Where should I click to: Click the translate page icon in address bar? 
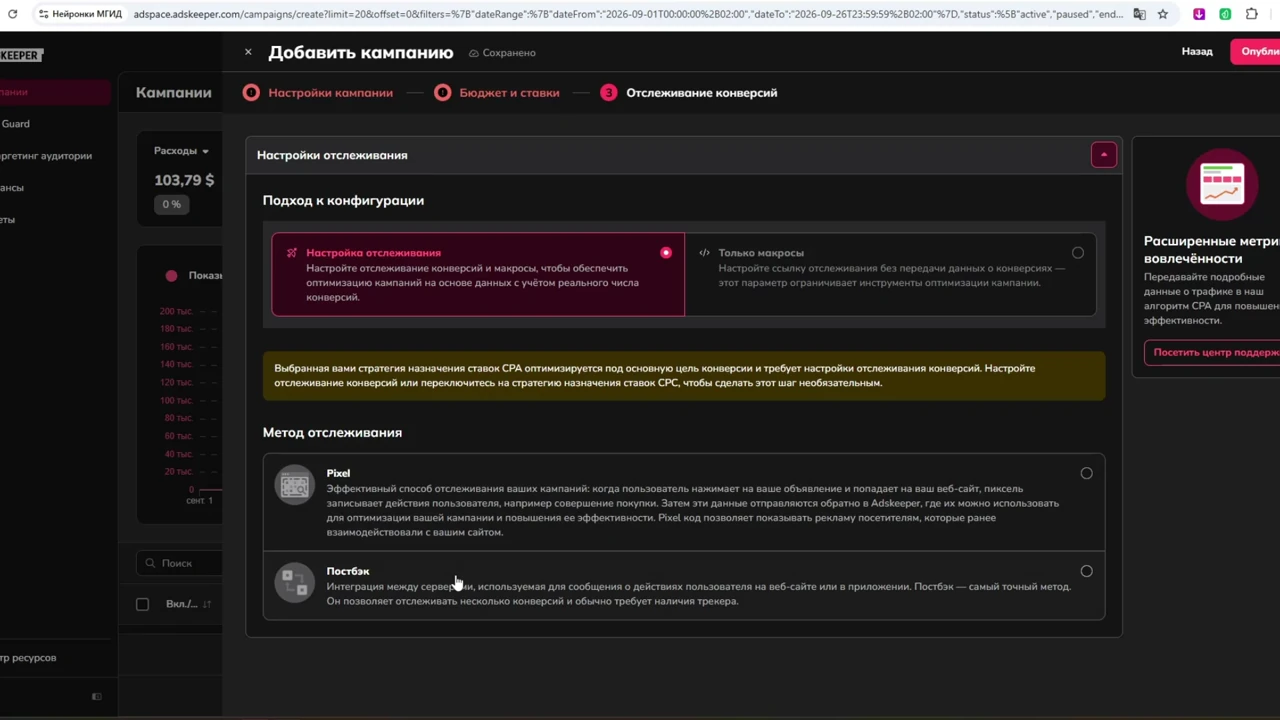click(1140, 14)
